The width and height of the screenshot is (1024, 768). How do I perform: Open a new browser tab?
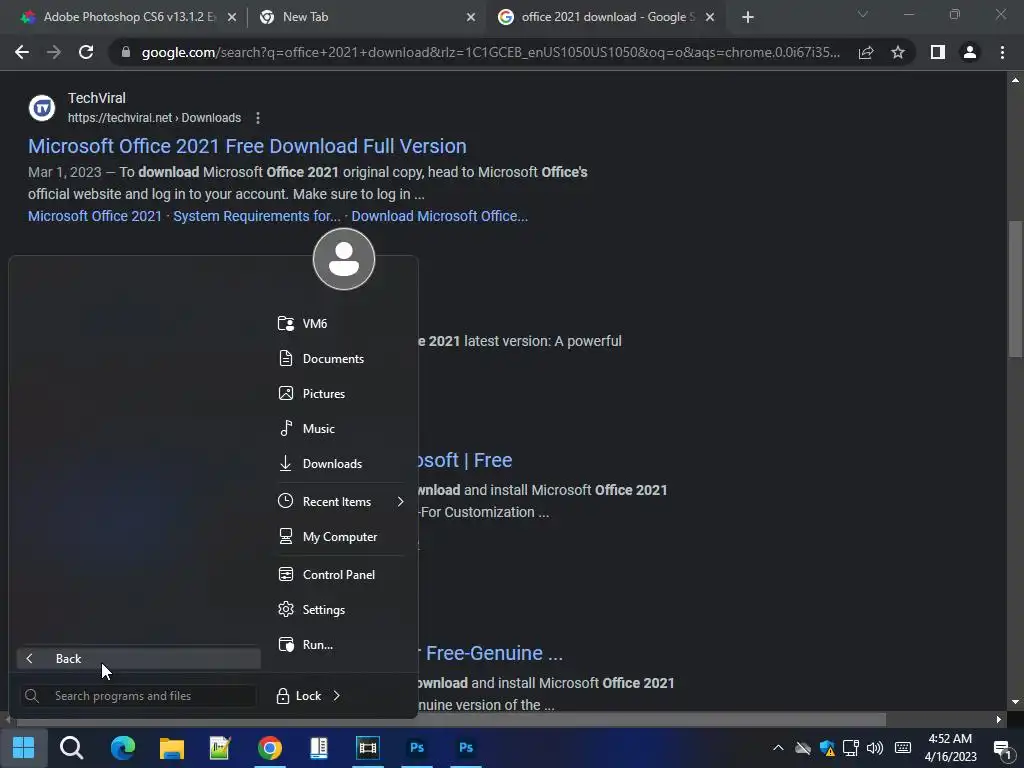[748, 17]
